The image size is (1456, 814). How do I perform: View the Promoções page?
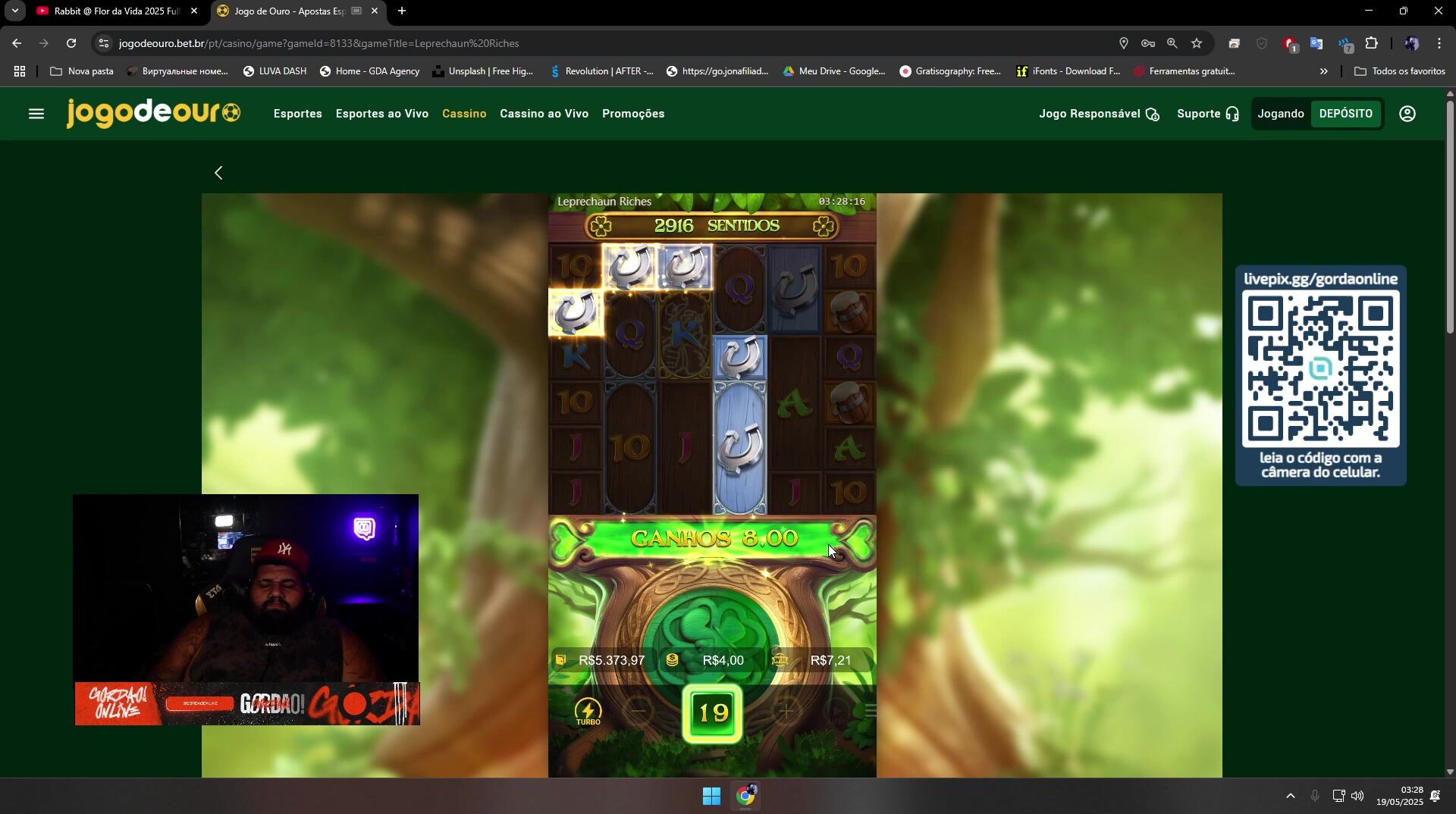(633, 114)
